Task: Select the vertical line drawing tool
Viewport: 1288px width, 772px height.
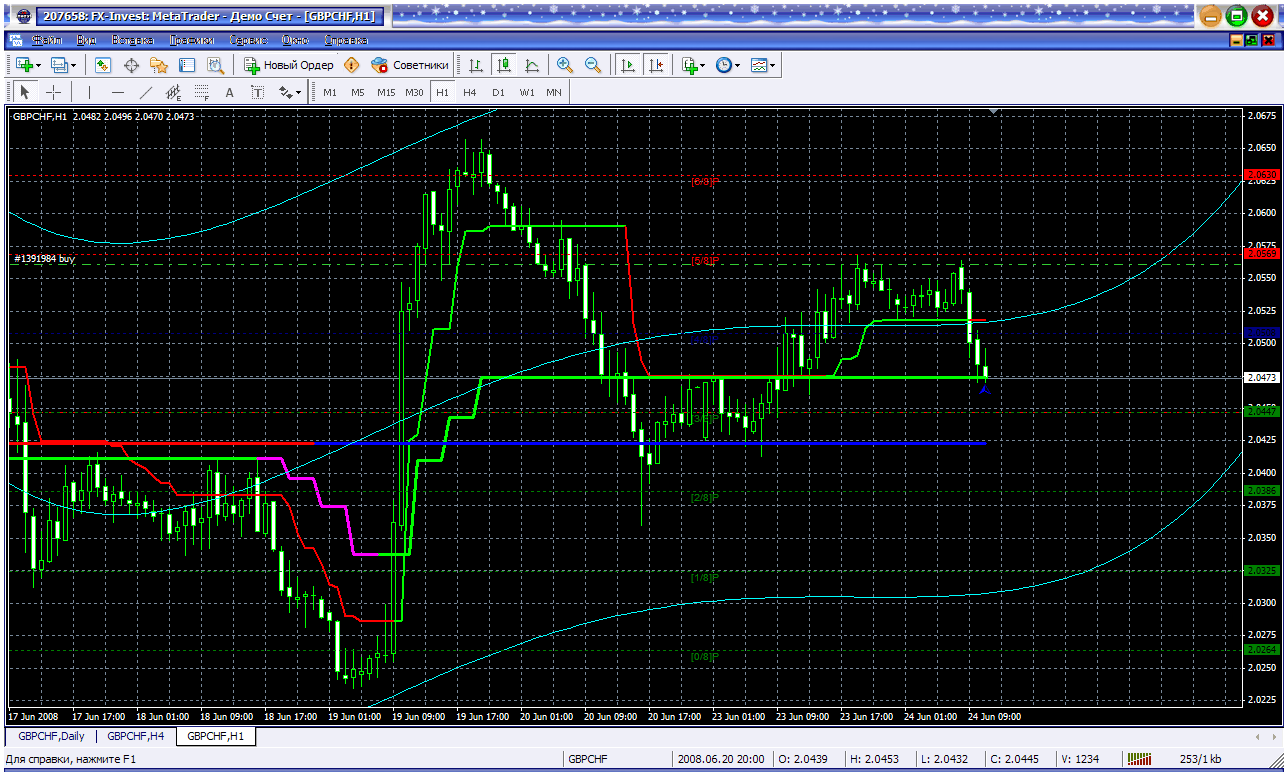Action: (89, 92)
